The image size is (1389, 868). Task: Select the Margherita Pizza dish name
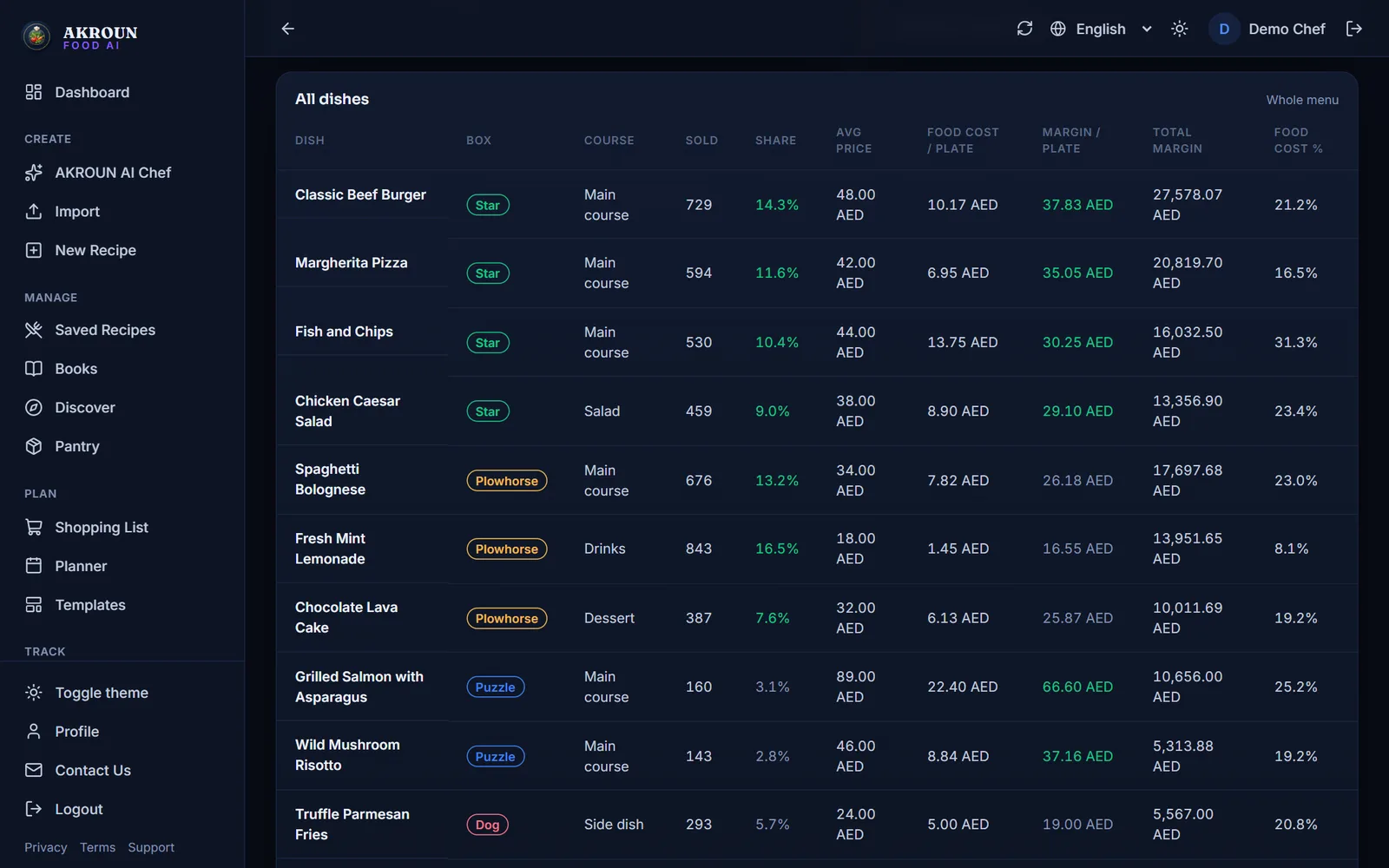(x=352, y=263)
